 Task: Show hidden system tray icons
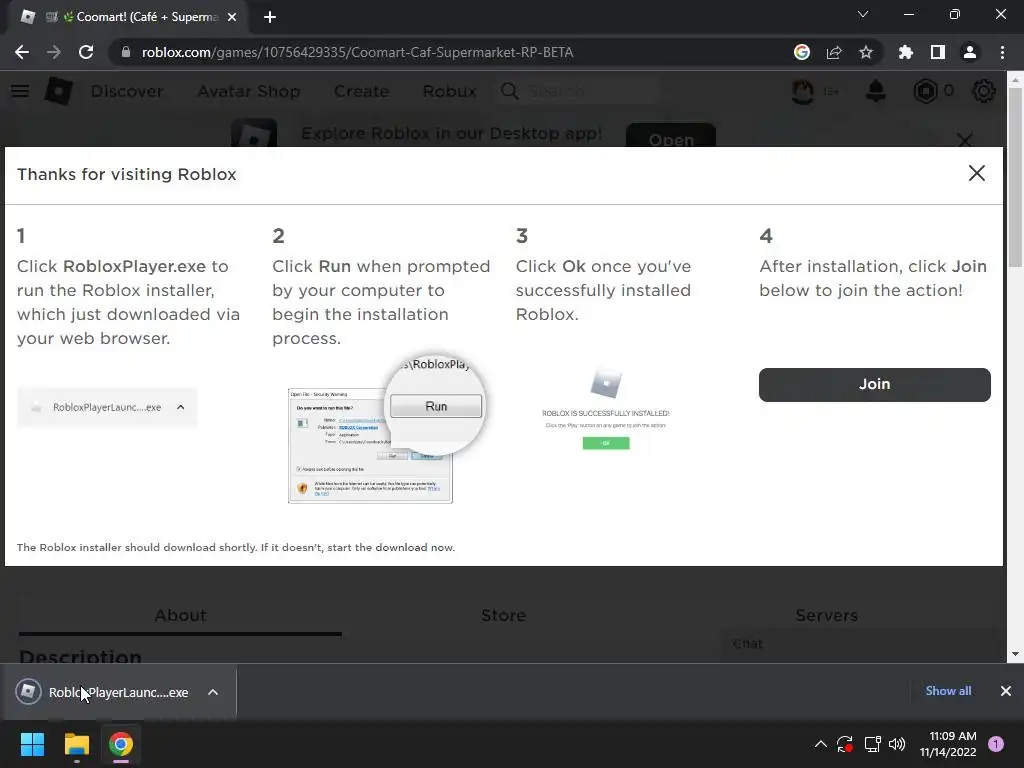pos(820,744)
